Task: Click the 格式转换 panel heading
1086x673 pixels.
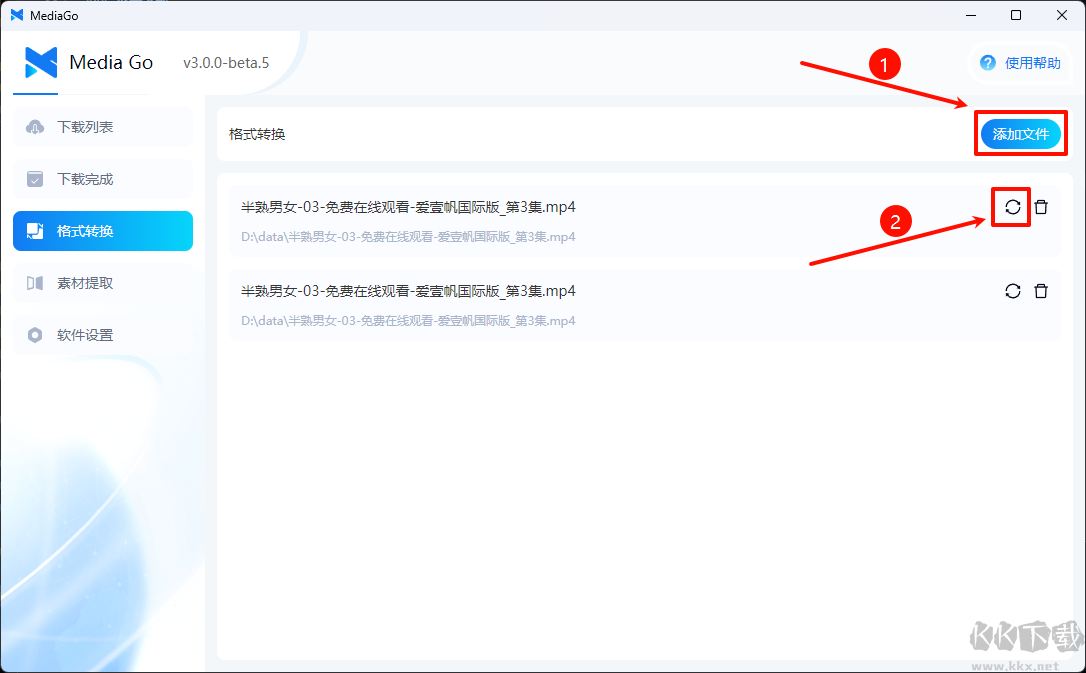Action: click(x=257, y=134)
